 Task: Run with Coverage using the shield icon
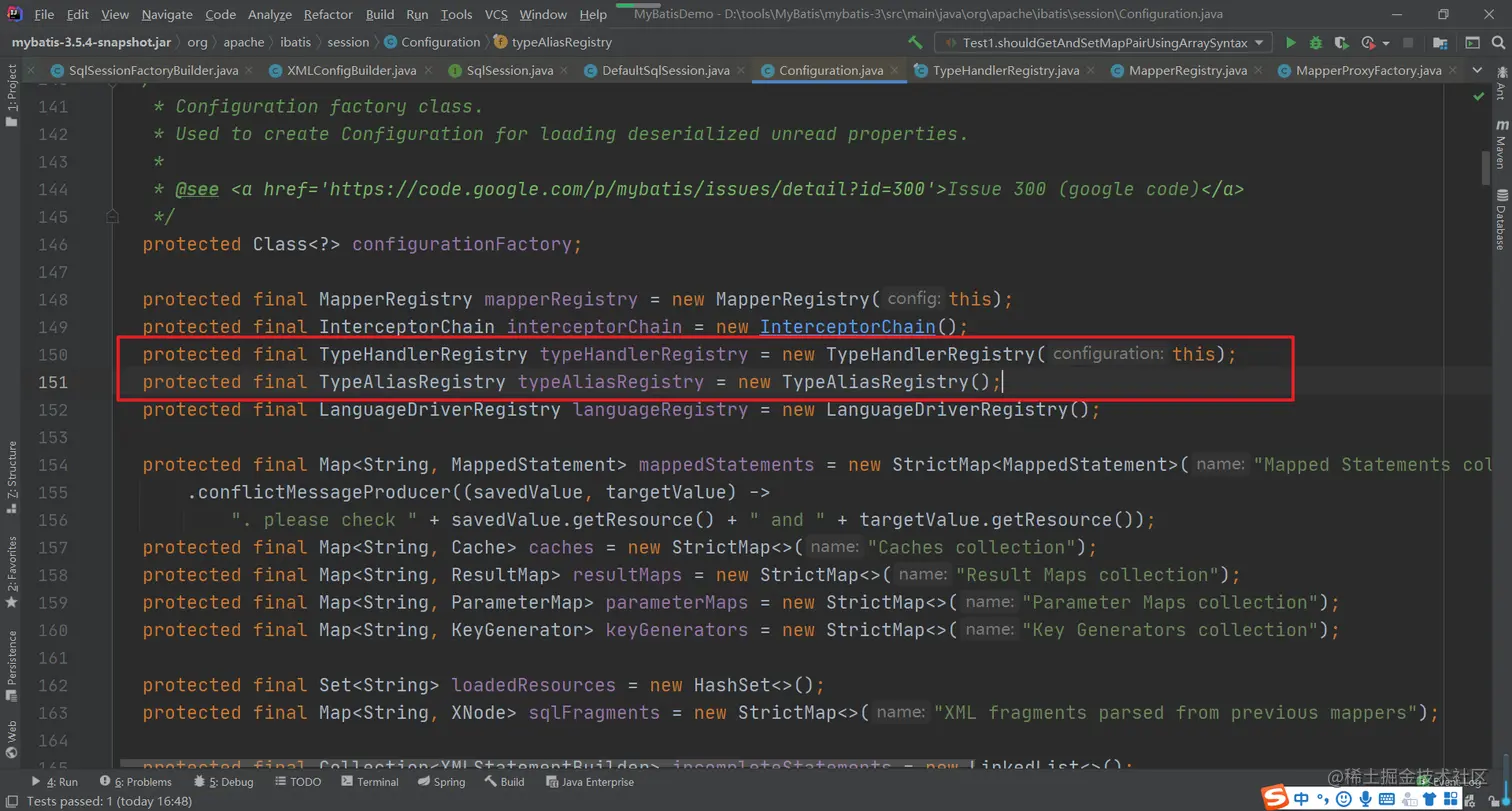(x=1341, y=43)
